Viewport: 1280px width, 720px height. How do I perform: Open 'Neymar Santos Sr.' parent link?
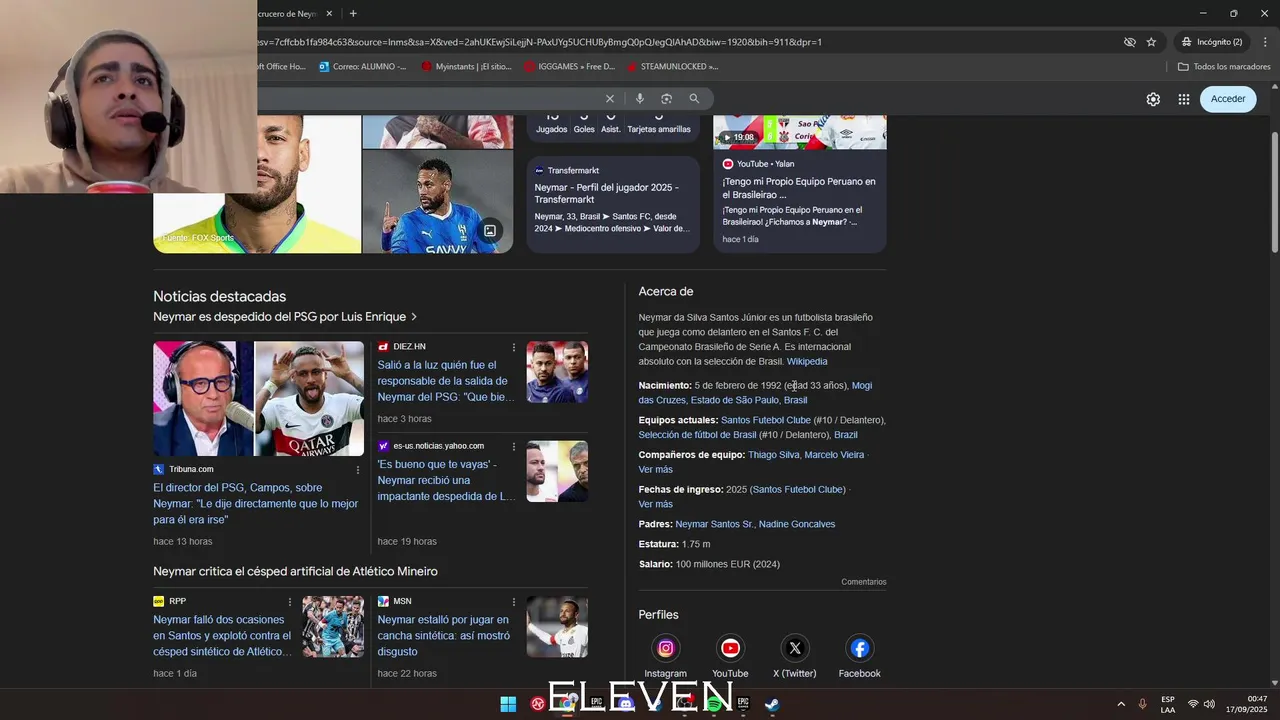[x=714, y=524]
